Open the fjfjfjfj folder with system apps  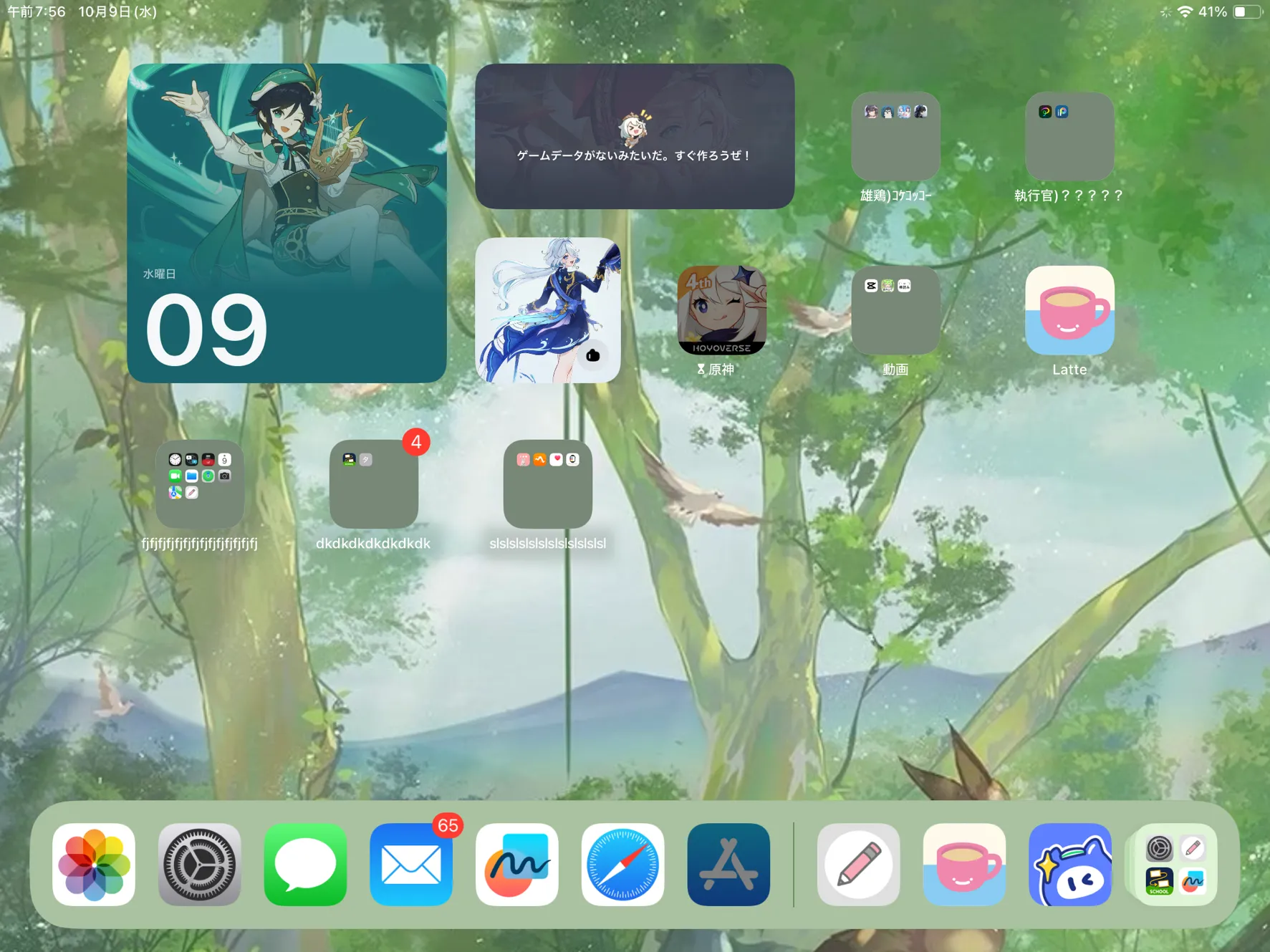pyautogui.click(x=200, y=484)
